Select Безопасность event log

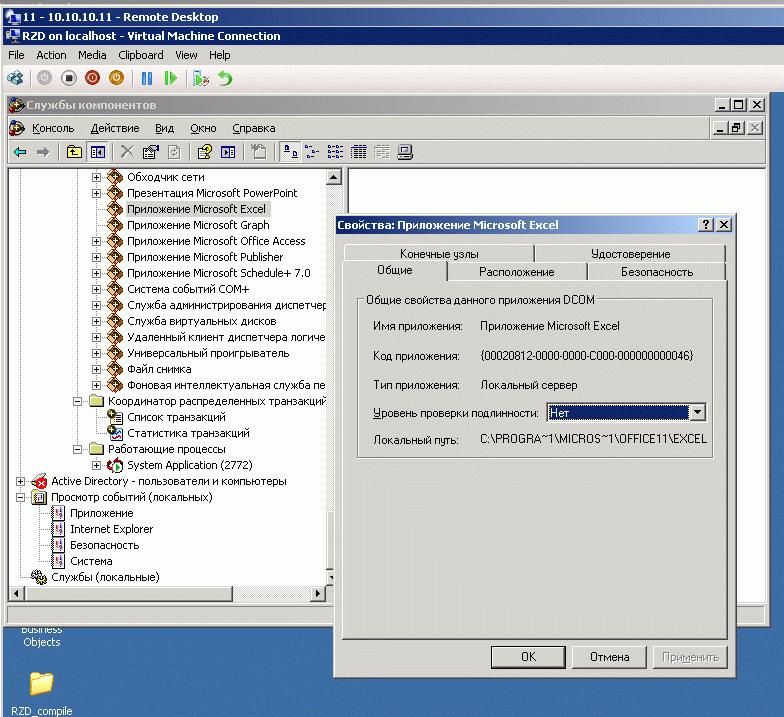click(104, 545)
